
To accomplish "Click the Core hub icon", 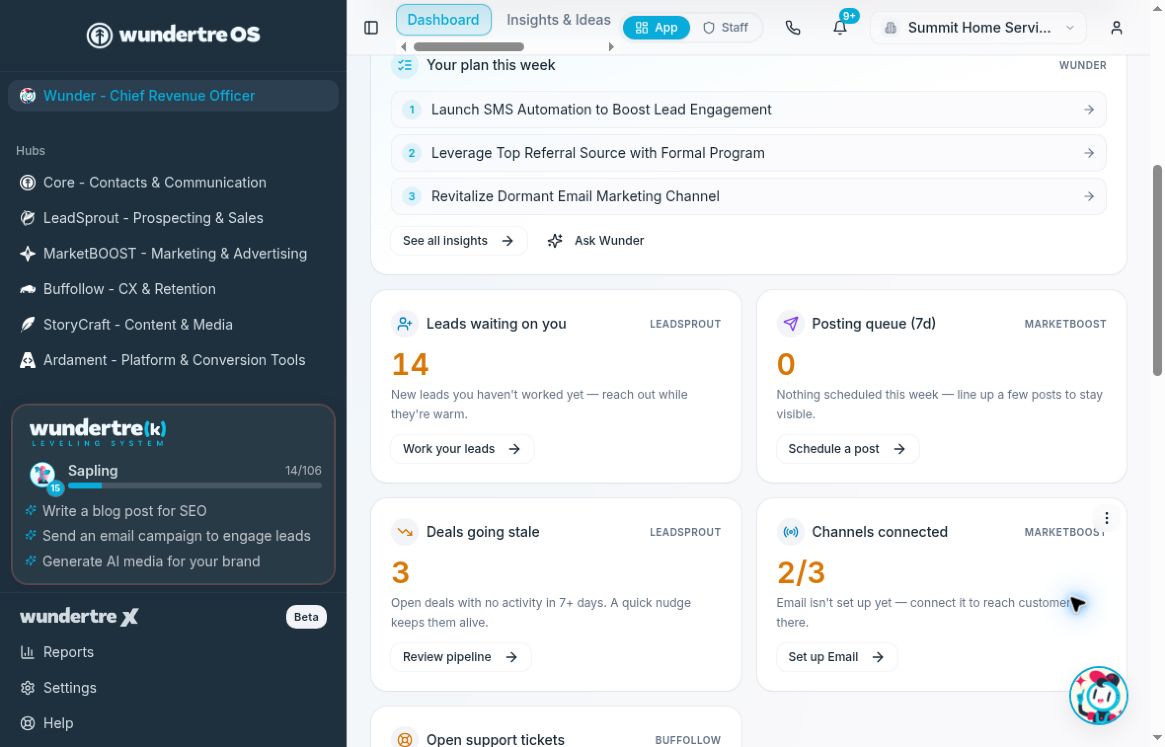I will coord(27,183).
